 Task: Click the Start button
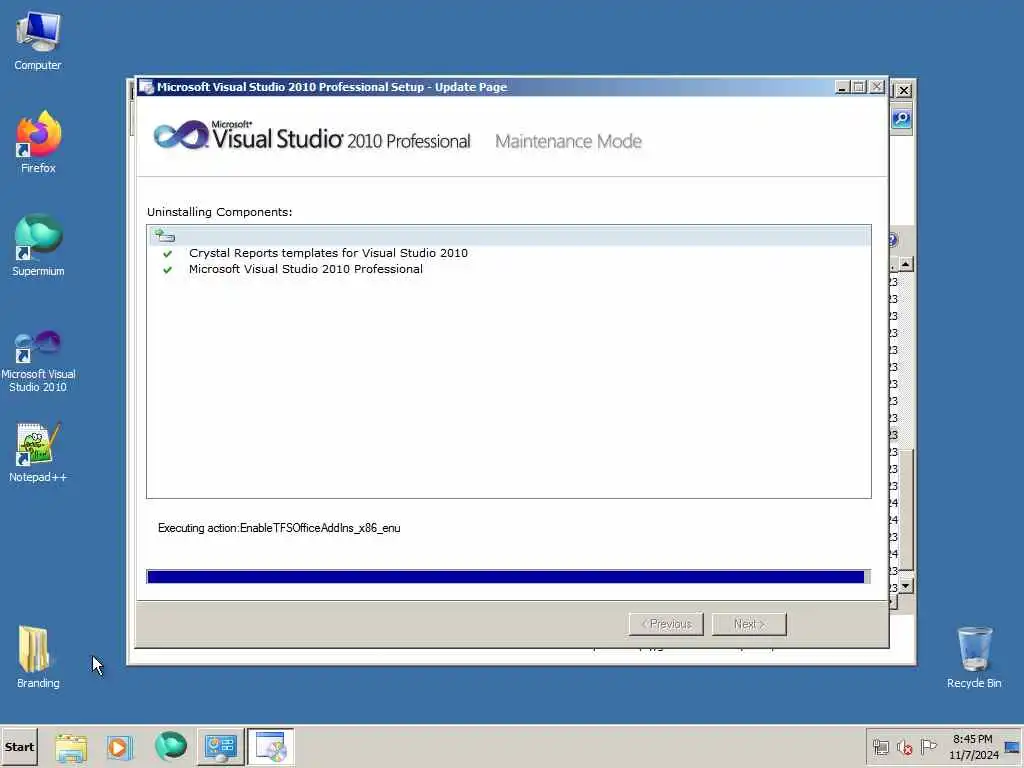[x=19, y=746]
